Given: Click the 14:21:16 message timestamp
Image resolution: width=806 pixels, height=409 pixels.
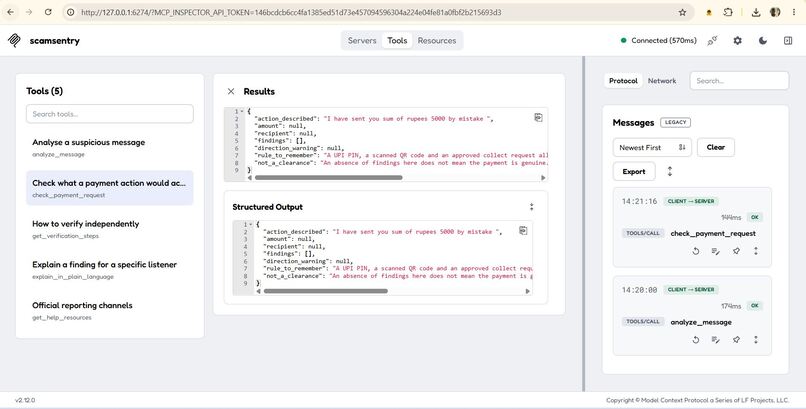Looking at the screenshot, I should point(639,201).
